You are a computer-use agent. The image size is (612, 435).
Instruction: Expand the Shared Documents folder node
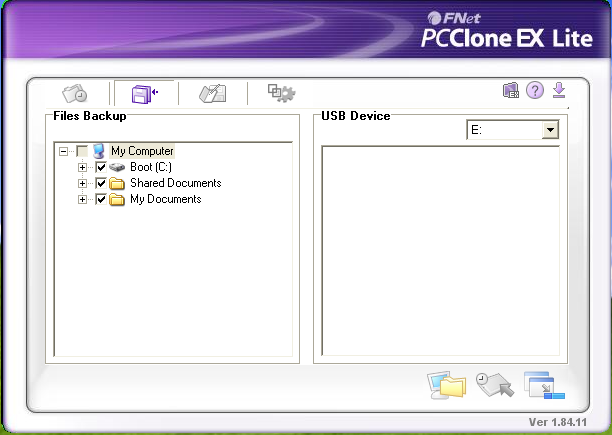click(82, 183)
